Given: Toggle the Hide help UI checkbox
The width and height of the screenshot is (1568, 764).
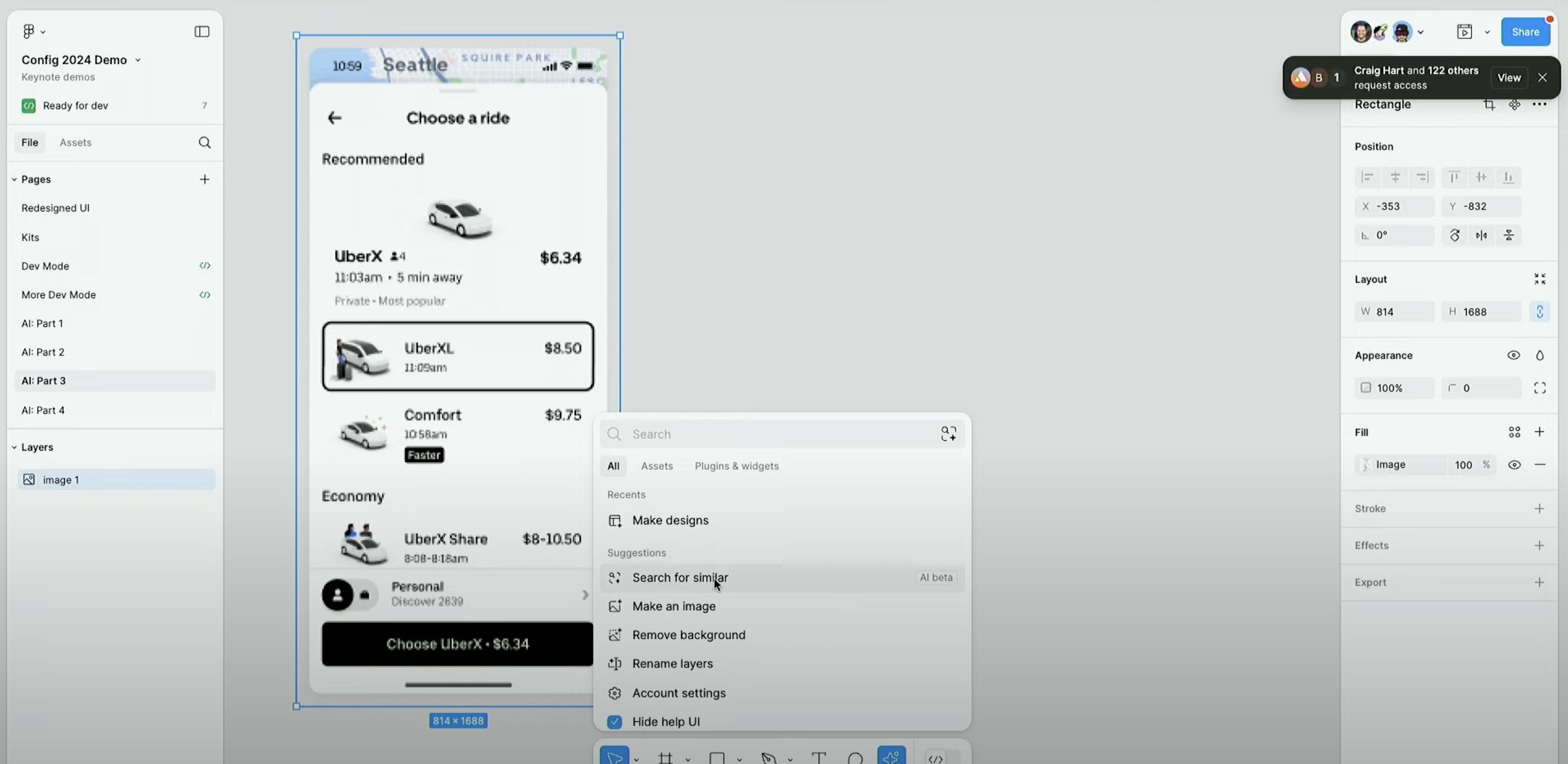Looking at the screenshot, I should (615, 722).
